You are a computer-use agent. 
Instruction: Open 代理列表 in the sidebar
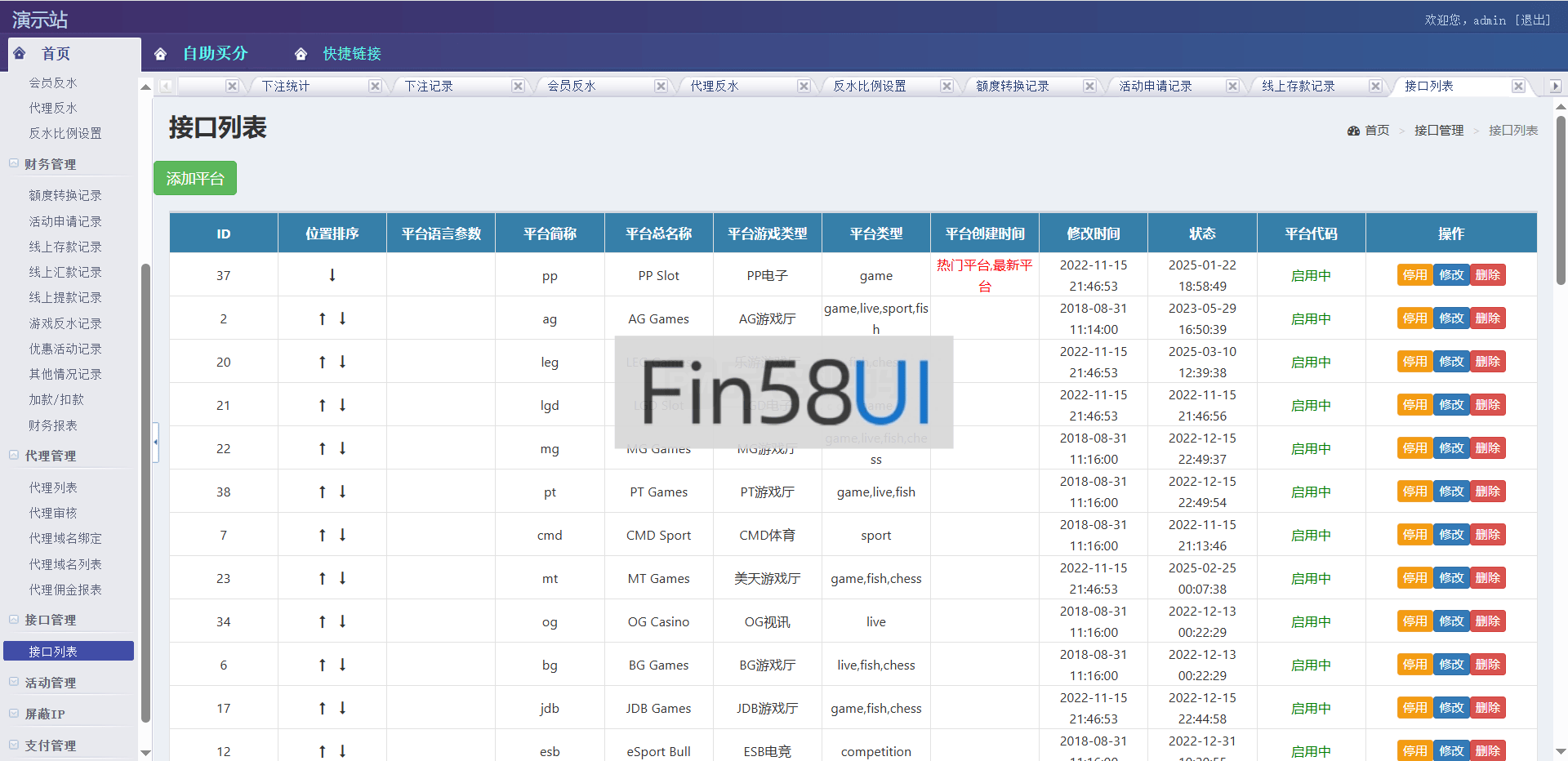53,487
